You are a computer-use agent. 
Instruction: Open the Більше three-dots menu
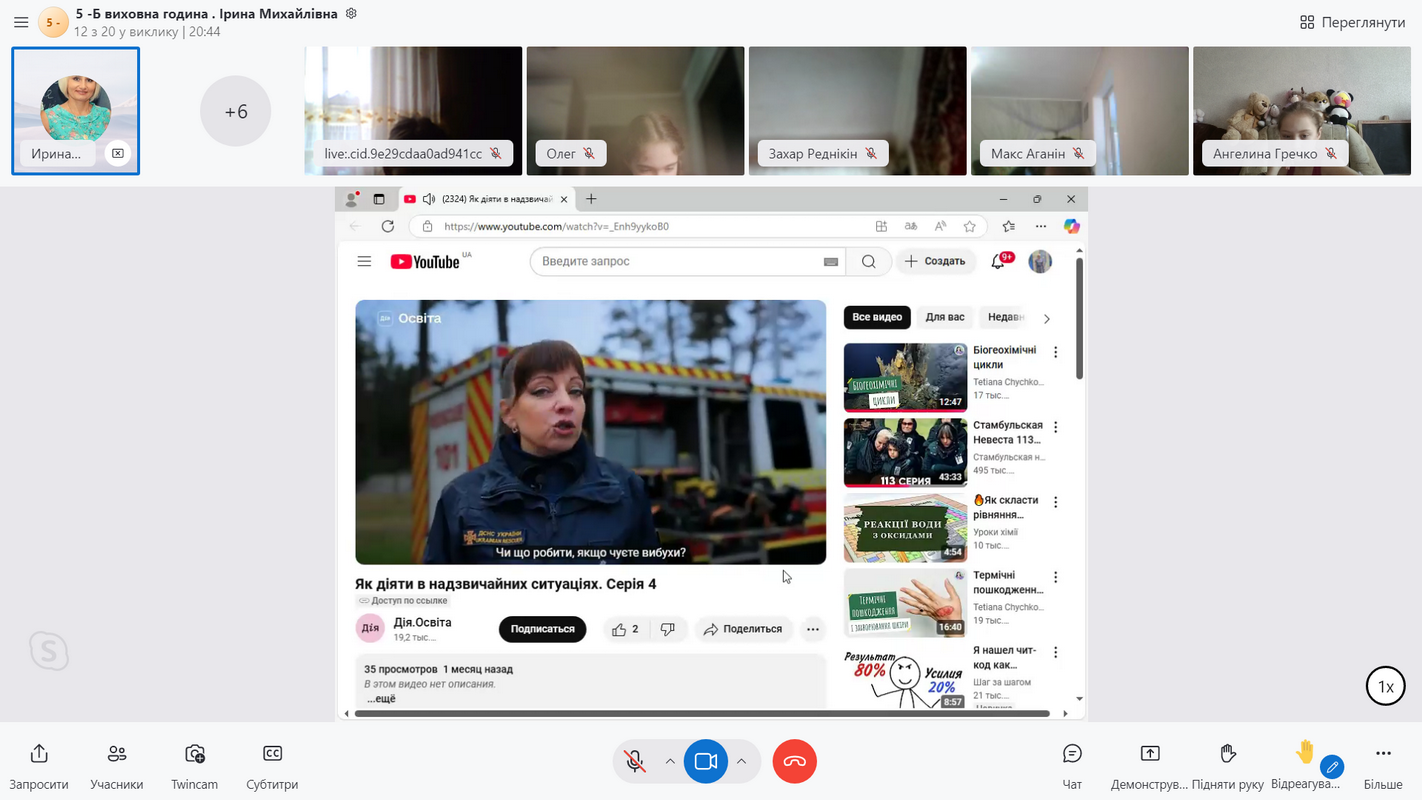(x=1383, y=764)
